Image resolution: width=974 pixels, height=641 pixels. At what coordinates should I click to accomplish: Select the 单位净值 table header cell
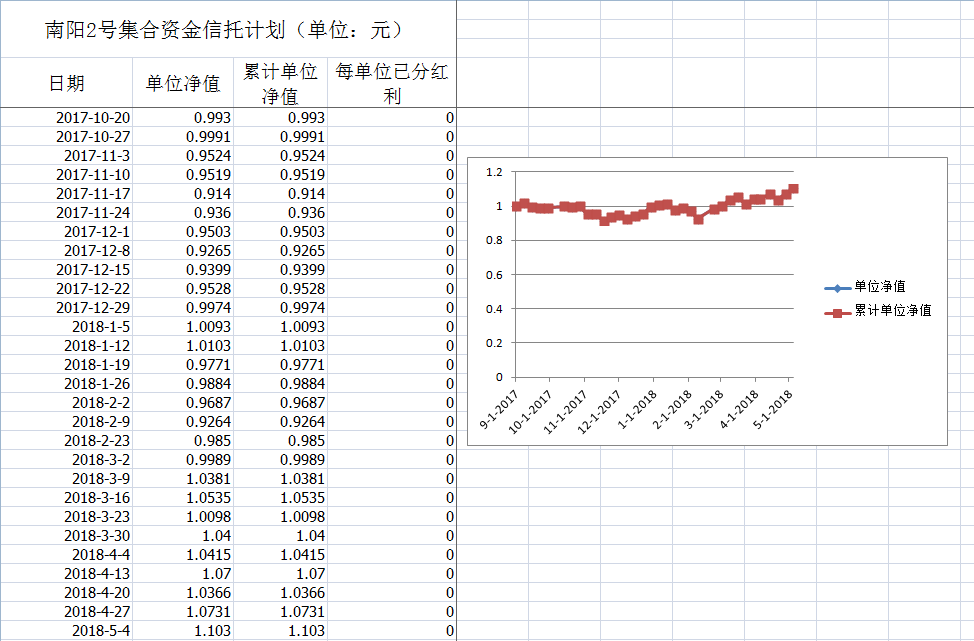coord(183,83)
